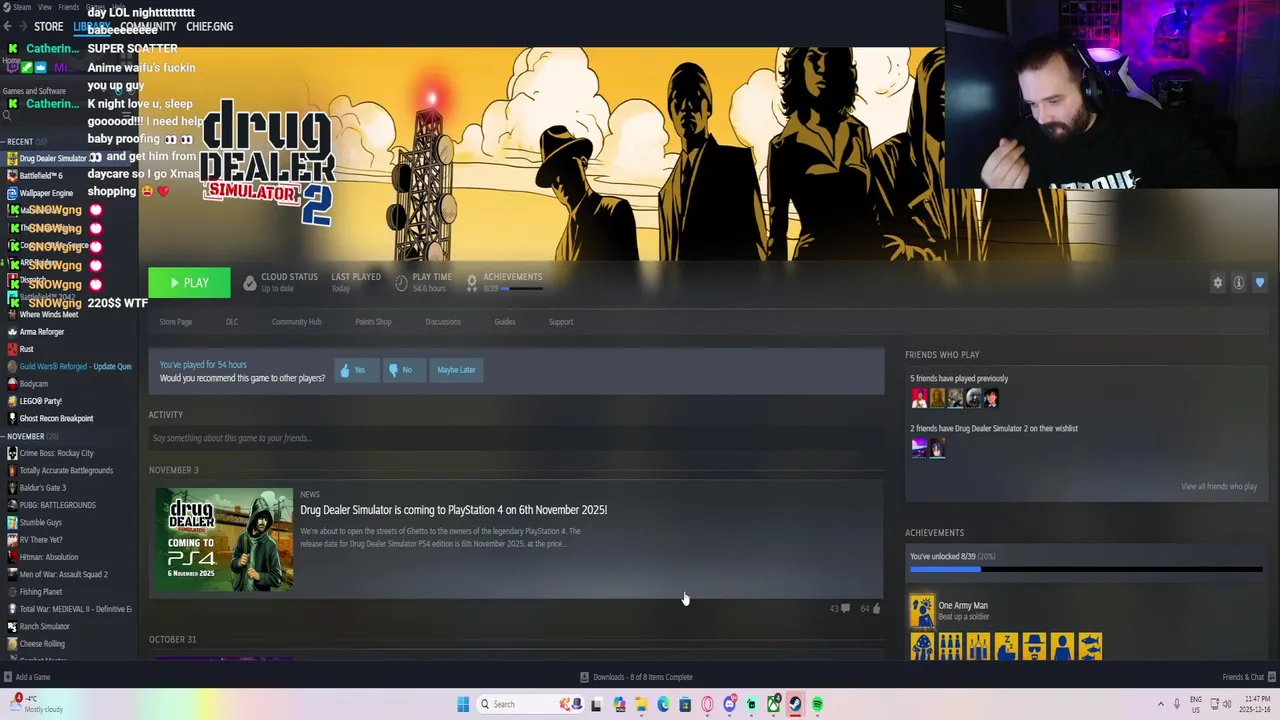The width and height of the screenshot is (1280, 720).
Task: Click the mushroom achievement icon
Action: pyautogui.click(x=922, y=647)
